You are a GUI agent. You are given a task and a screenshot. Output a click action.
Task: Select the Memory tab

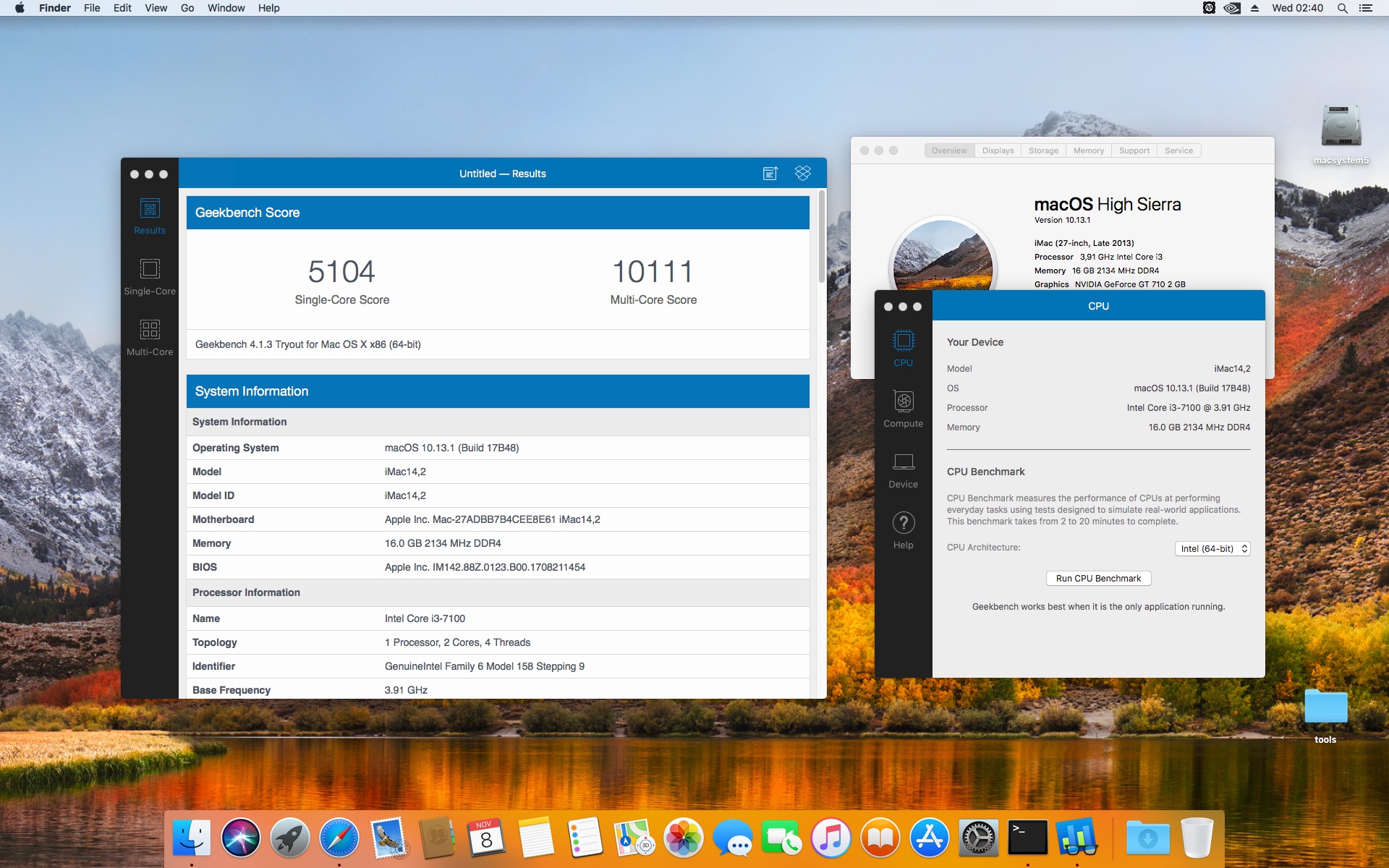click(1088, 150)
